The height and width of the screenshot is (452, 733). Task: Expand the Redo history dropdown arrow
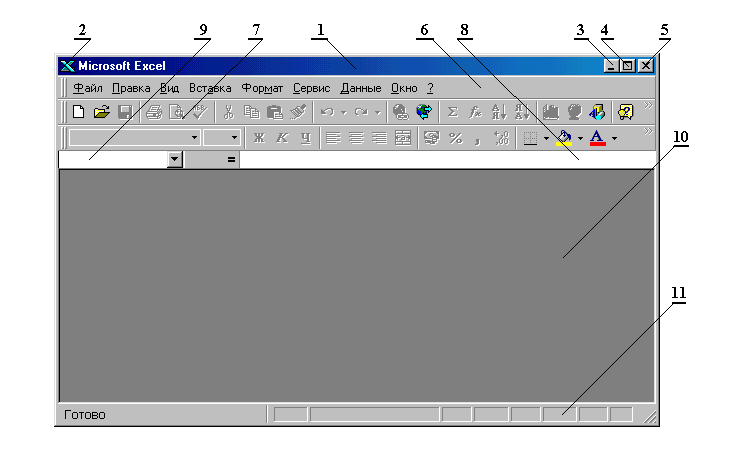[x=378, y=113]
